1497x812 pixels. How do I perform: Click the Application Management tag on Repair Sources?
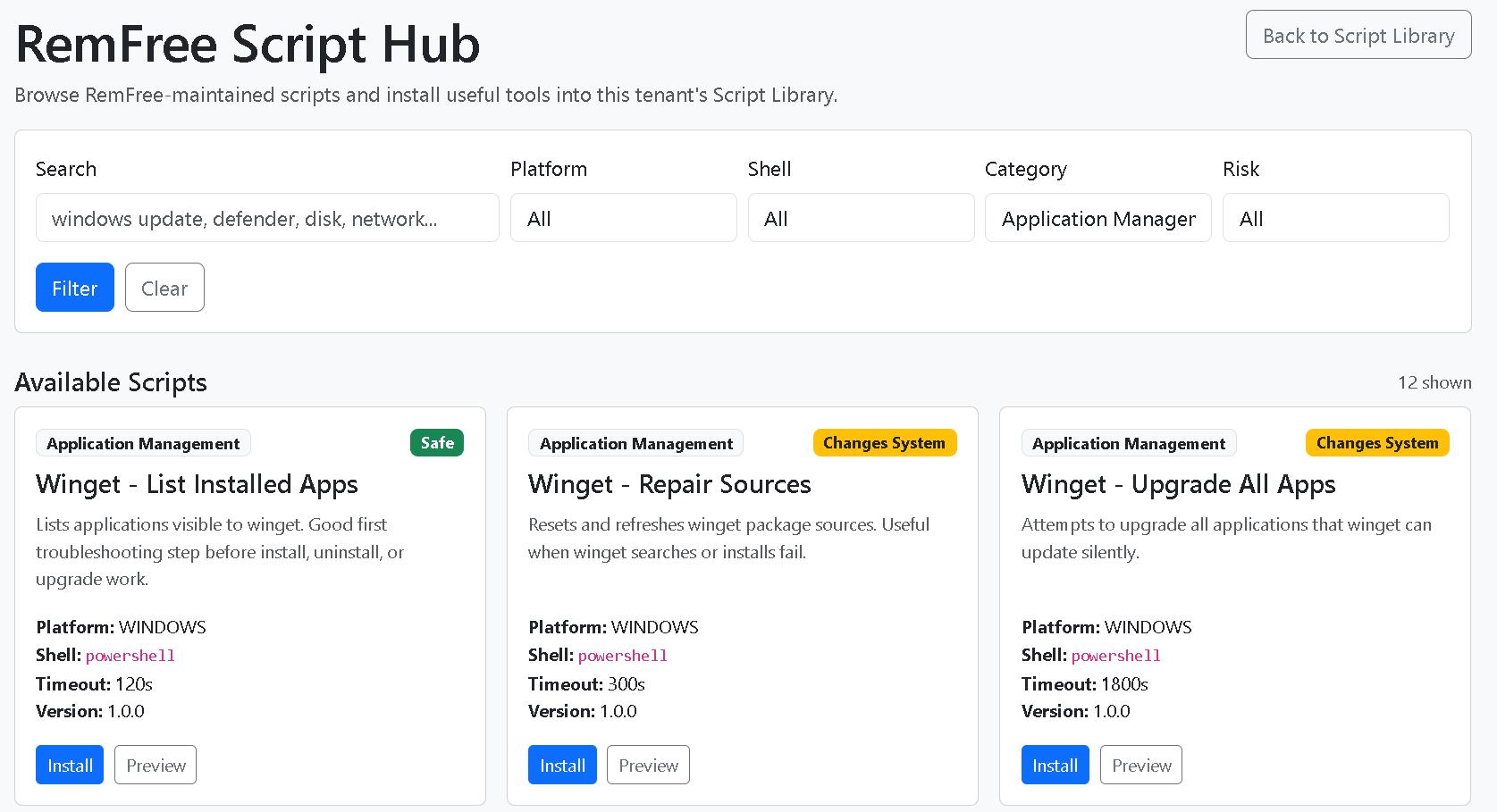tap(636, 443)
